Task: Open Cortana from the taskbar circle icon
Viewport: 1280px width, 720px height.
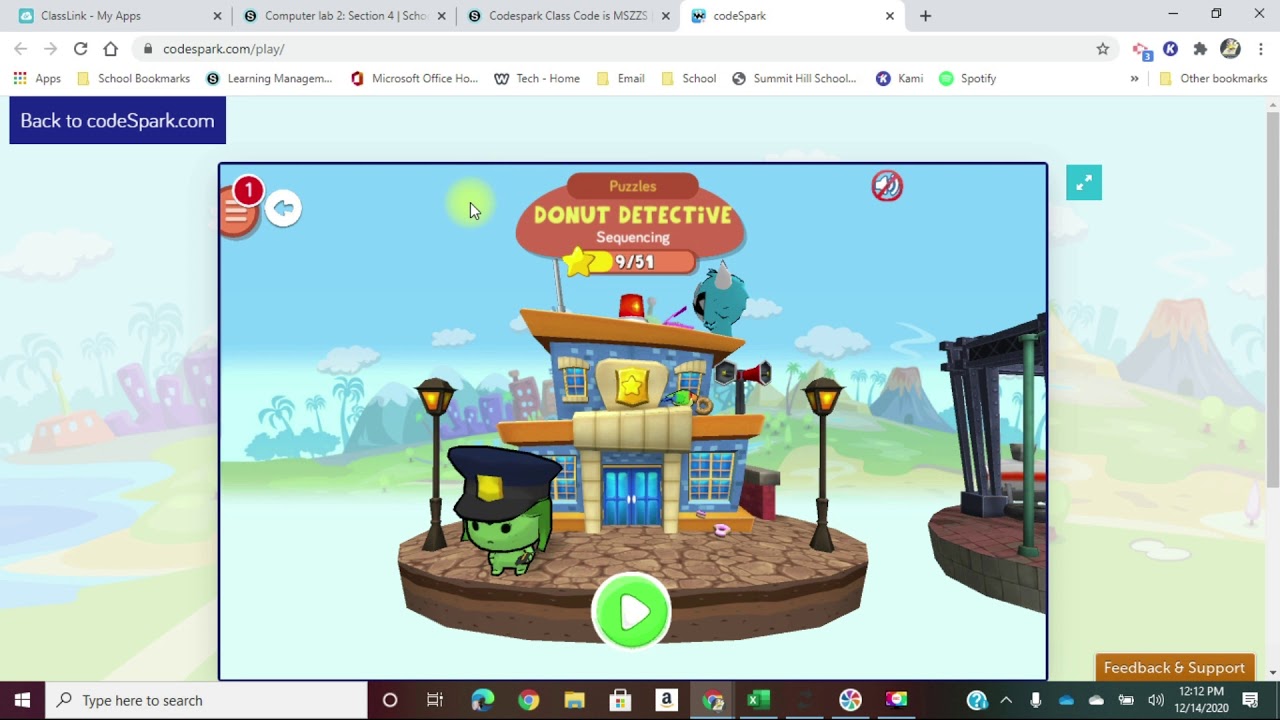Action: (x=390, y=700)
